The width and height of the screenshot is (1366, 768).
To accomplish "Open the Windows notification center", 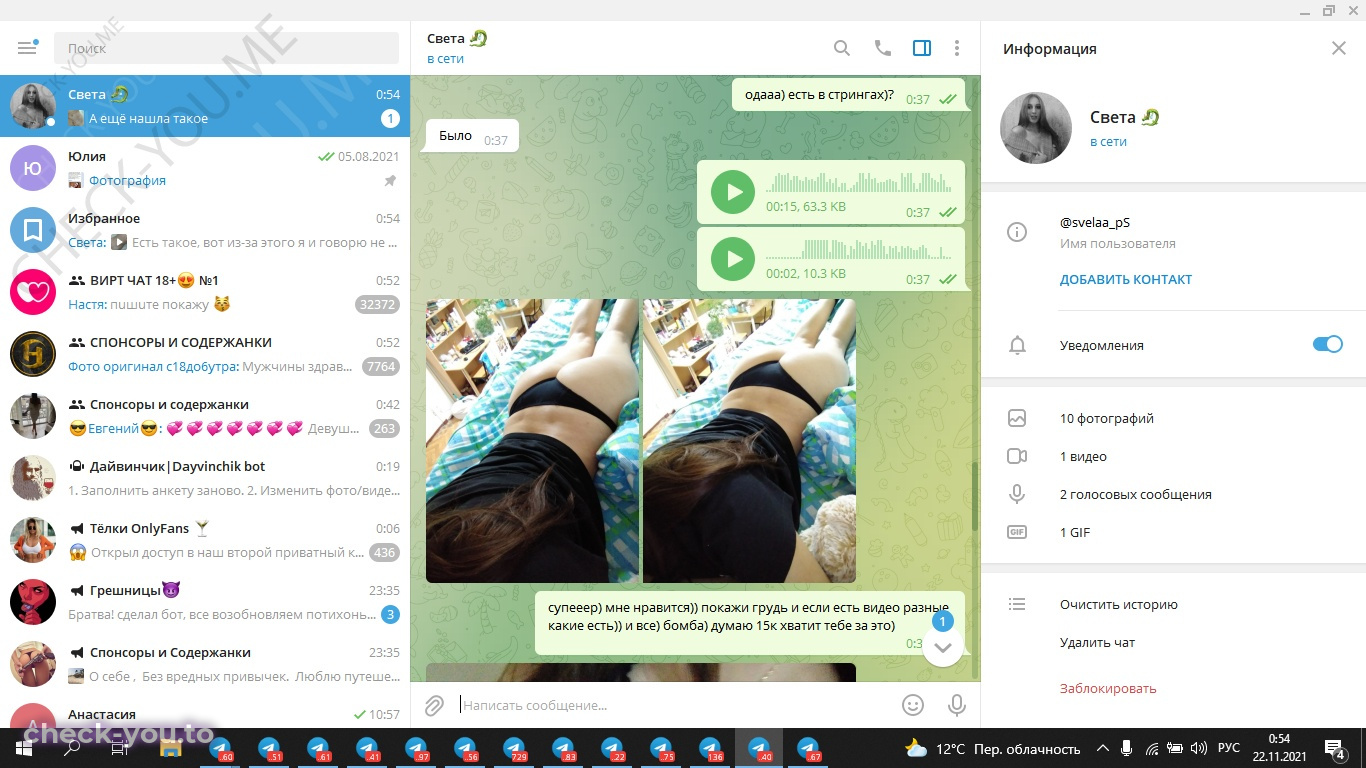I will pyautogui.click(x=1336, y=749).
